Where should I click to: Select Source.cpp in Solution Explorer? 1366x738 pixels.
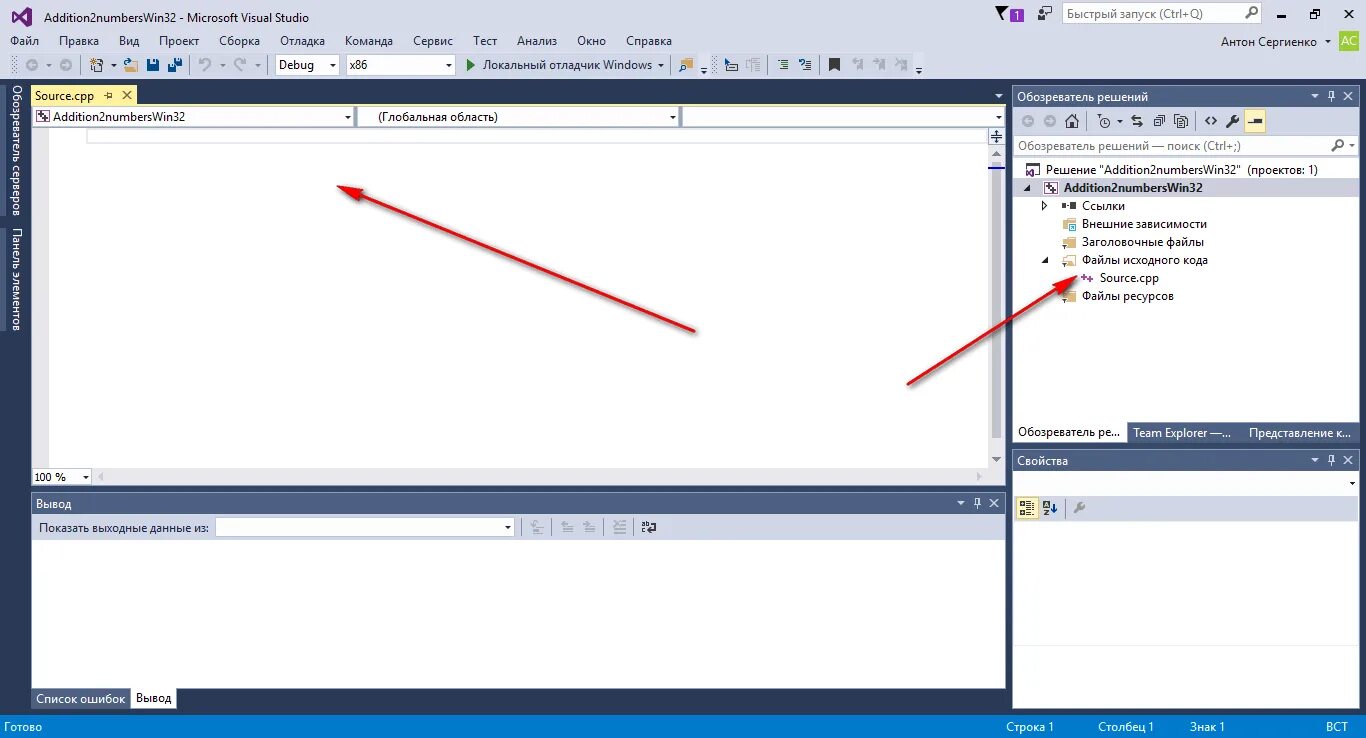point(1129,278)
